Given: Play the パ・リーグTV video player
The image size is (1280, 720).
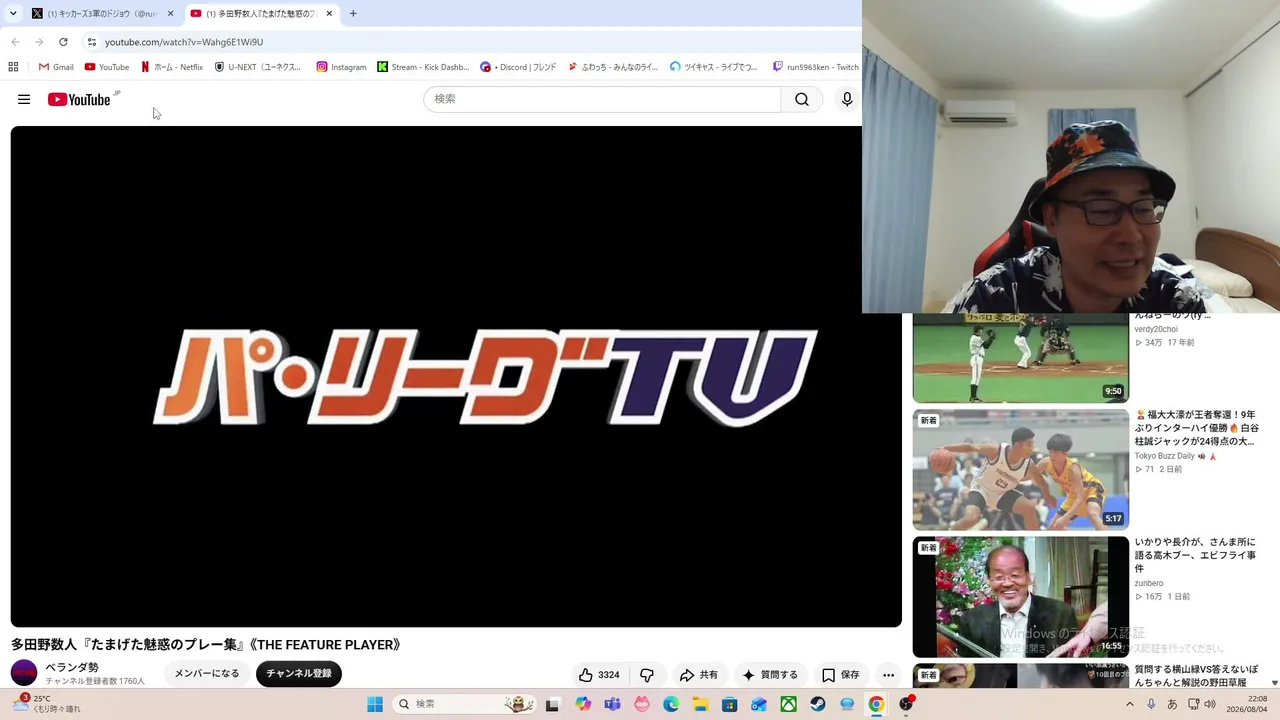Looking at the screenshot, I should 456,376.
